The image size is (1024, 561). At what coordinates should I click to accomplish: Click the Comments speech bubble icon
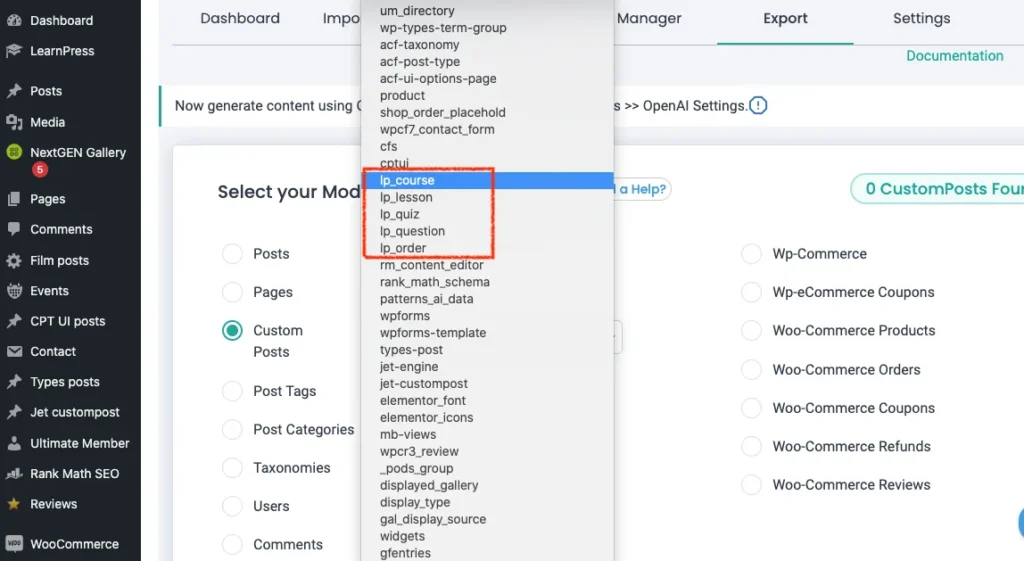(x=14, y=230)
